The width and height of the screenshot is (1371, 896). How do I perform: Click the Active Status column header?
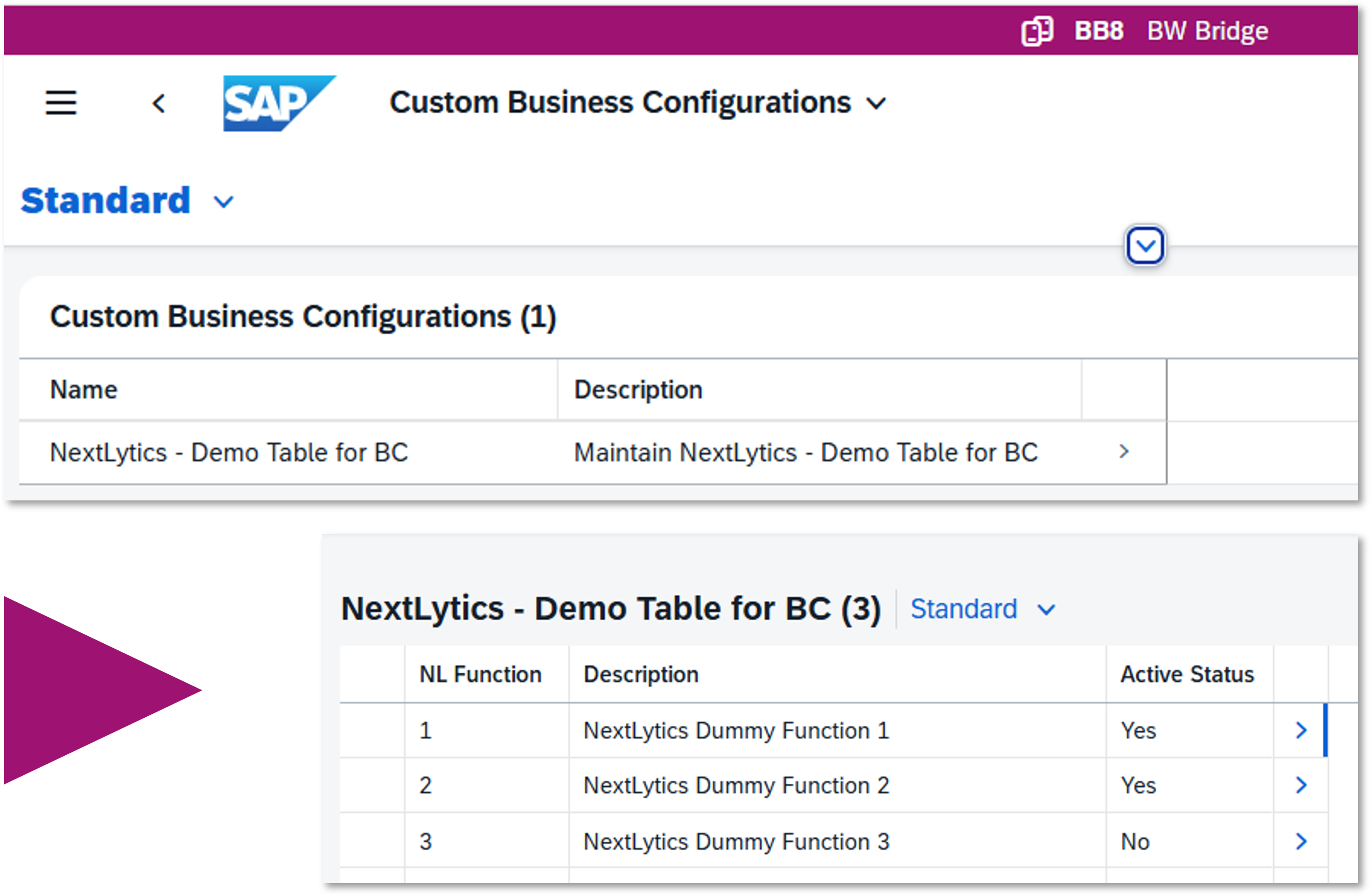point(1187,674)
